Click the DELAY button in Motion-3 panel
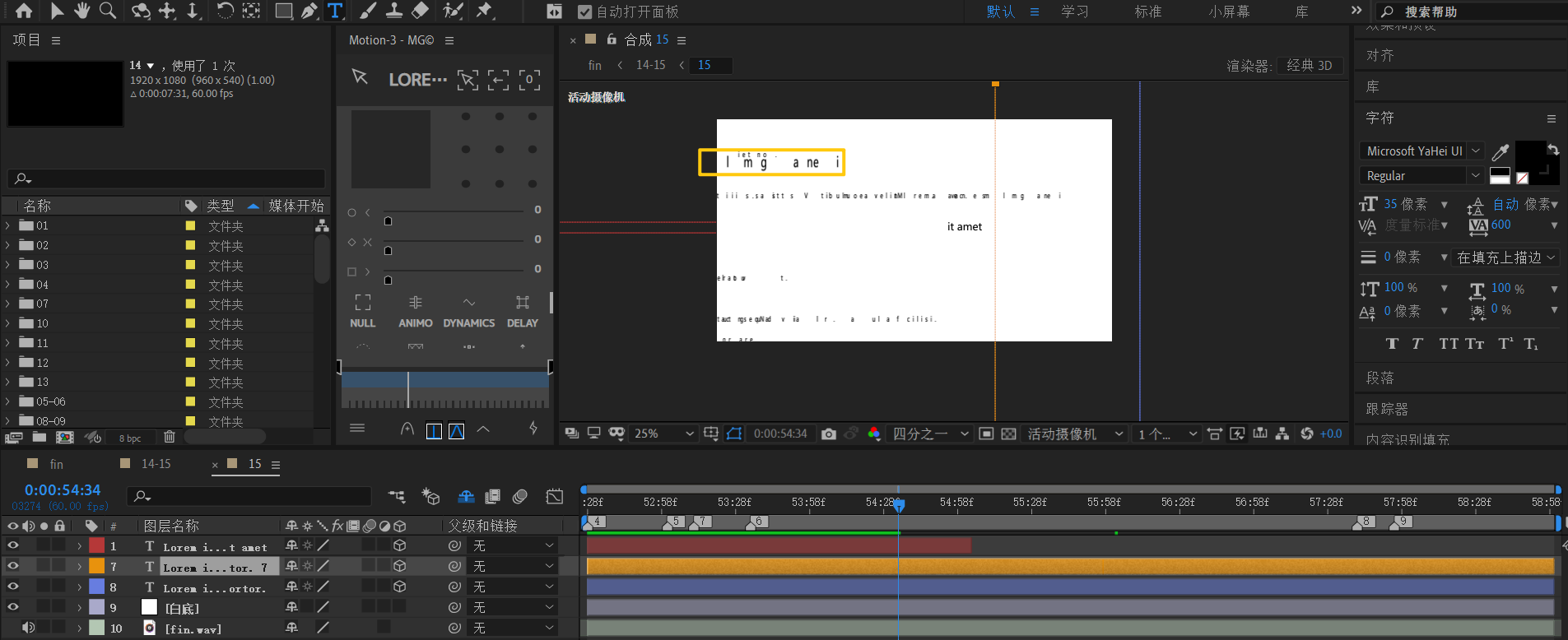The height and width of the screenshot is (640, 1568). (x=523, y=312)
